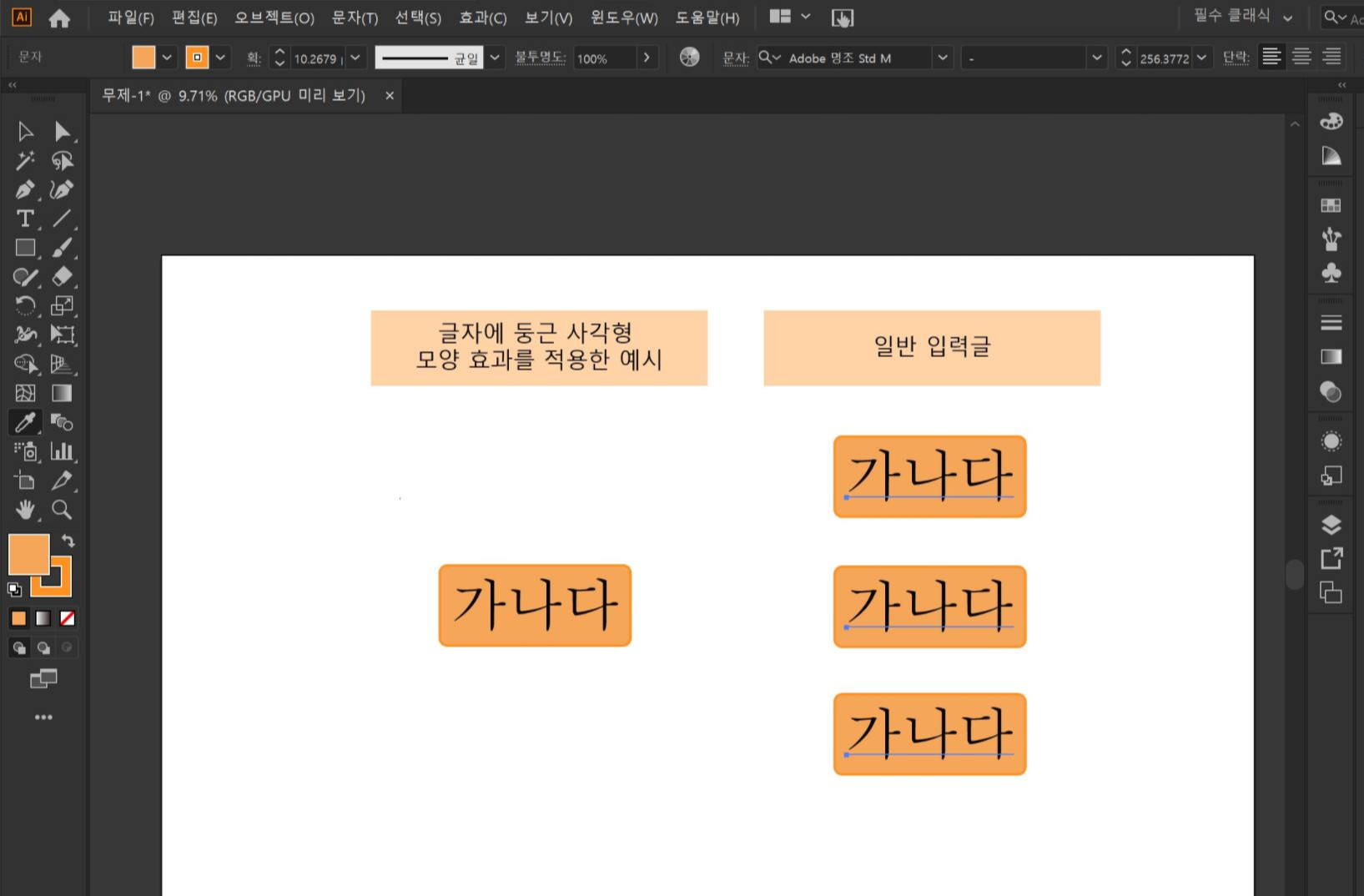Viewport: 1364px width, 896px height.
Task: Open the 효과(C) menu
Action: click(x=481, y=18)
